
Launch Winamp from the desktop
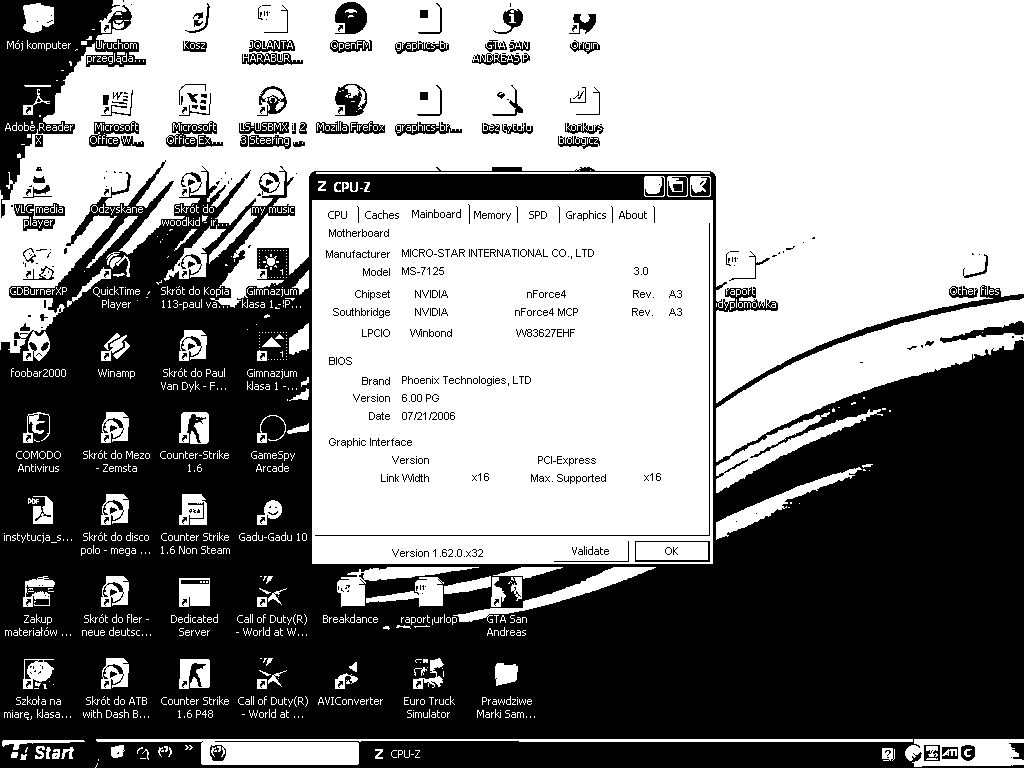point(116,349)
